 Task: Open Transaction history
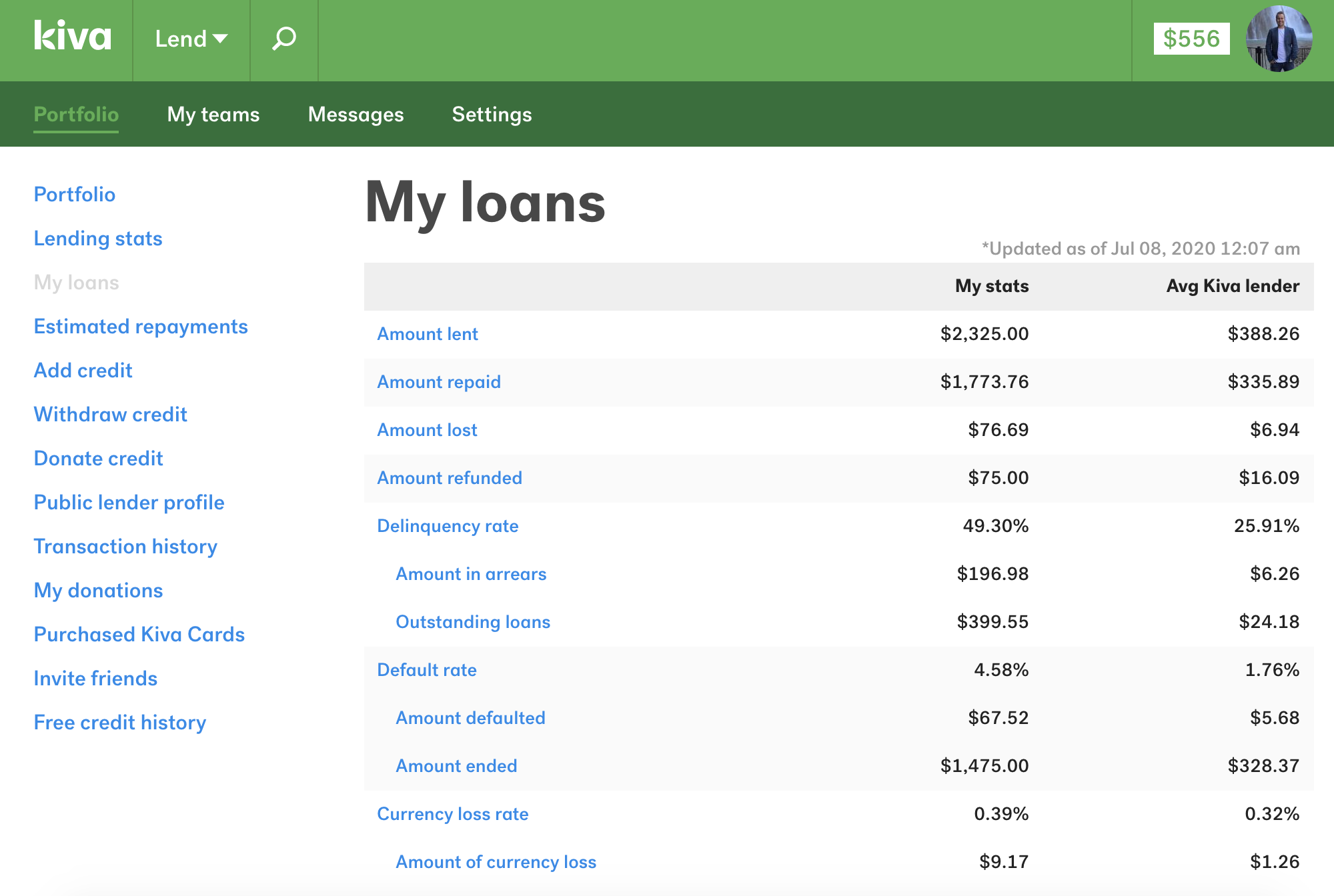[125, 546]
